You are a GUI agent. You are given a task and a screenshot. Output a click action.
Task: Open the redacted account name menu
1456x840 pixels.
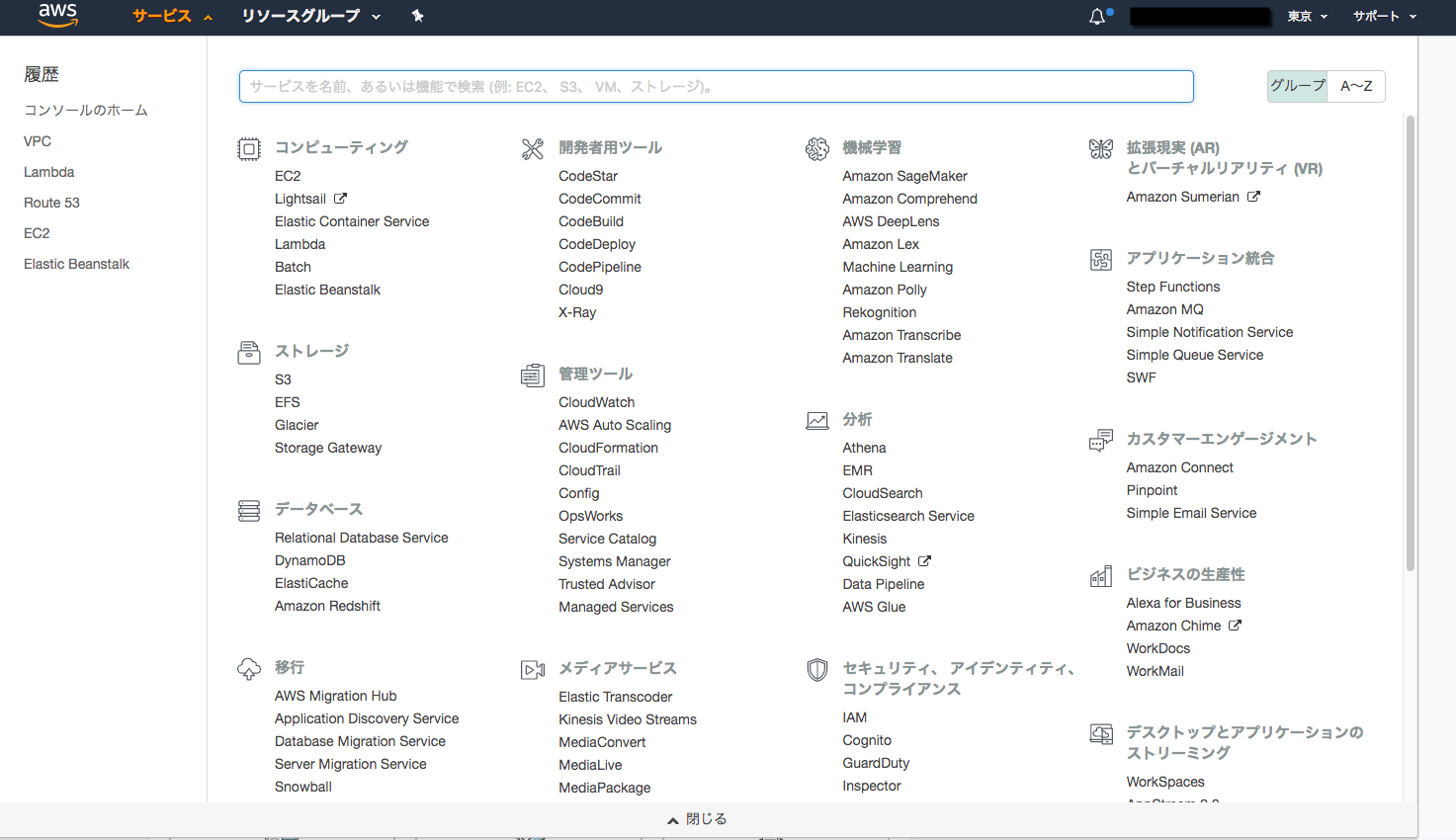pyautogui.click(x=1200, y=17)
